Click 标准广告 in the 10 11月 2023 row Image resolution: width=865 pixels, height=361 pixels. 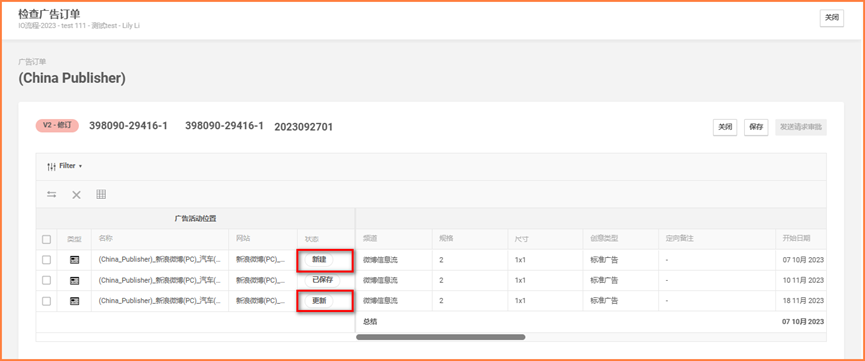pos(604,280)
